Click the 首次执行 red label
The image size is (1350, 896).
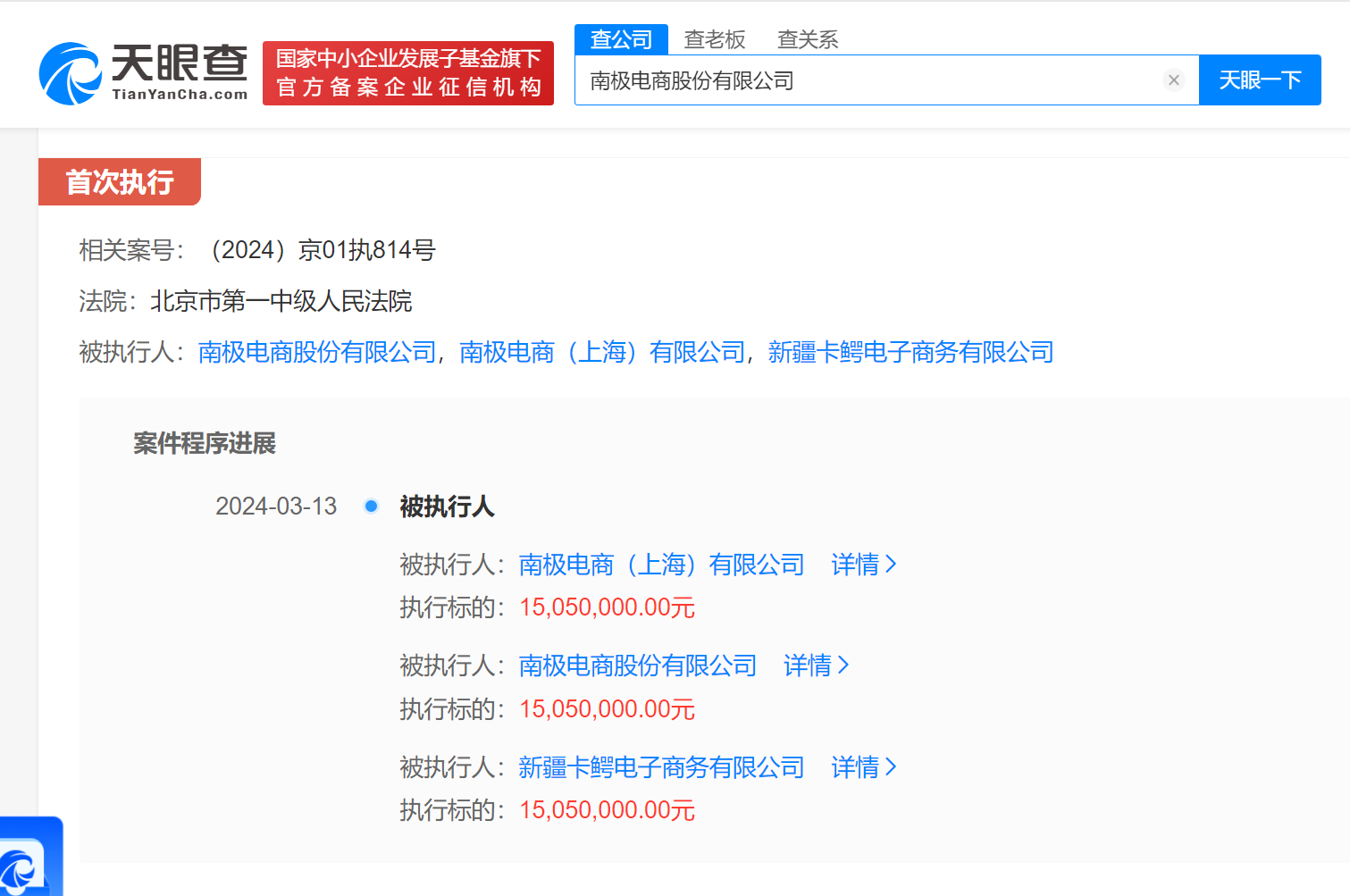tap(120, 182)
